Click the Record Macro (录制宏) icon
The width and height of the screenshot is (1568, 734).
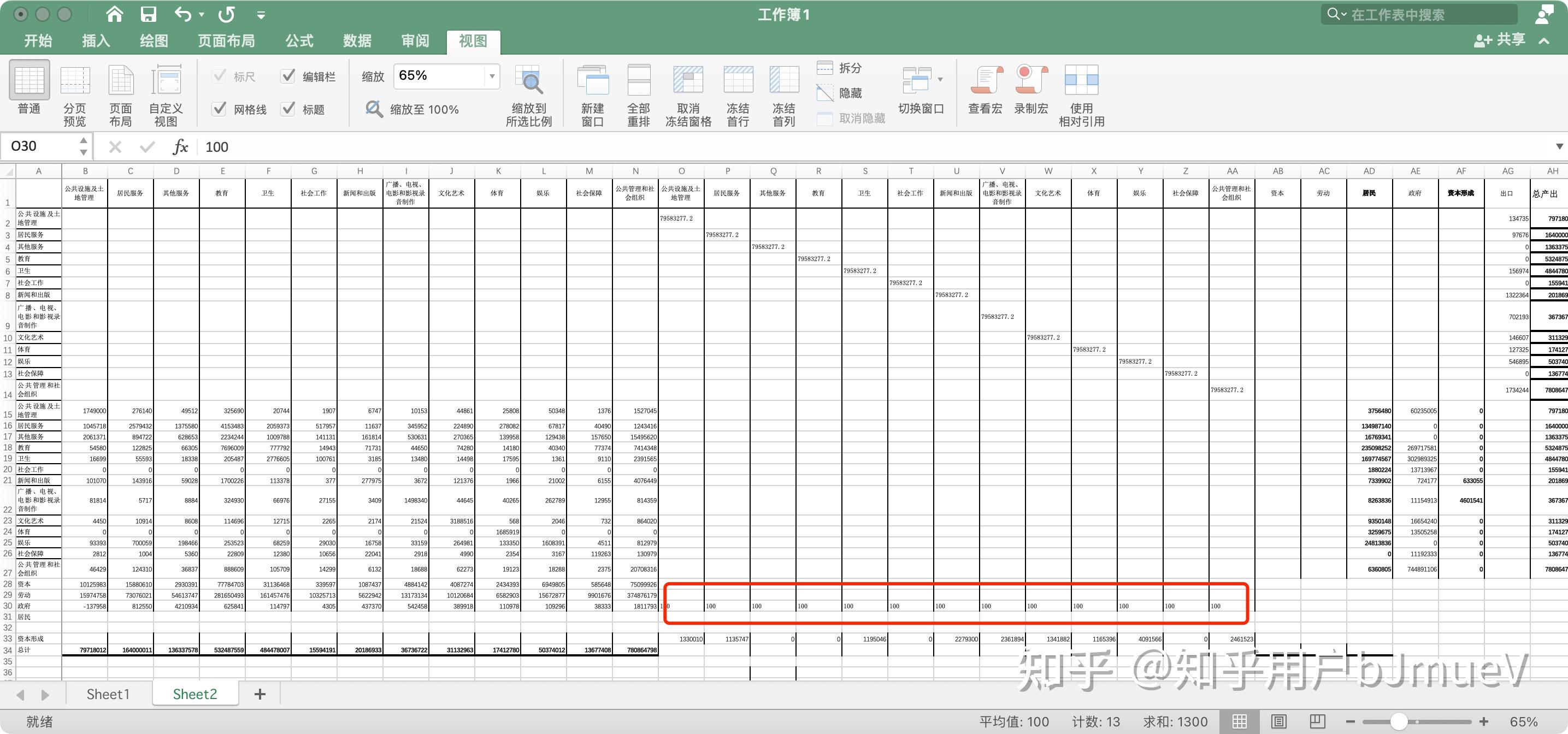[1030, 81]
